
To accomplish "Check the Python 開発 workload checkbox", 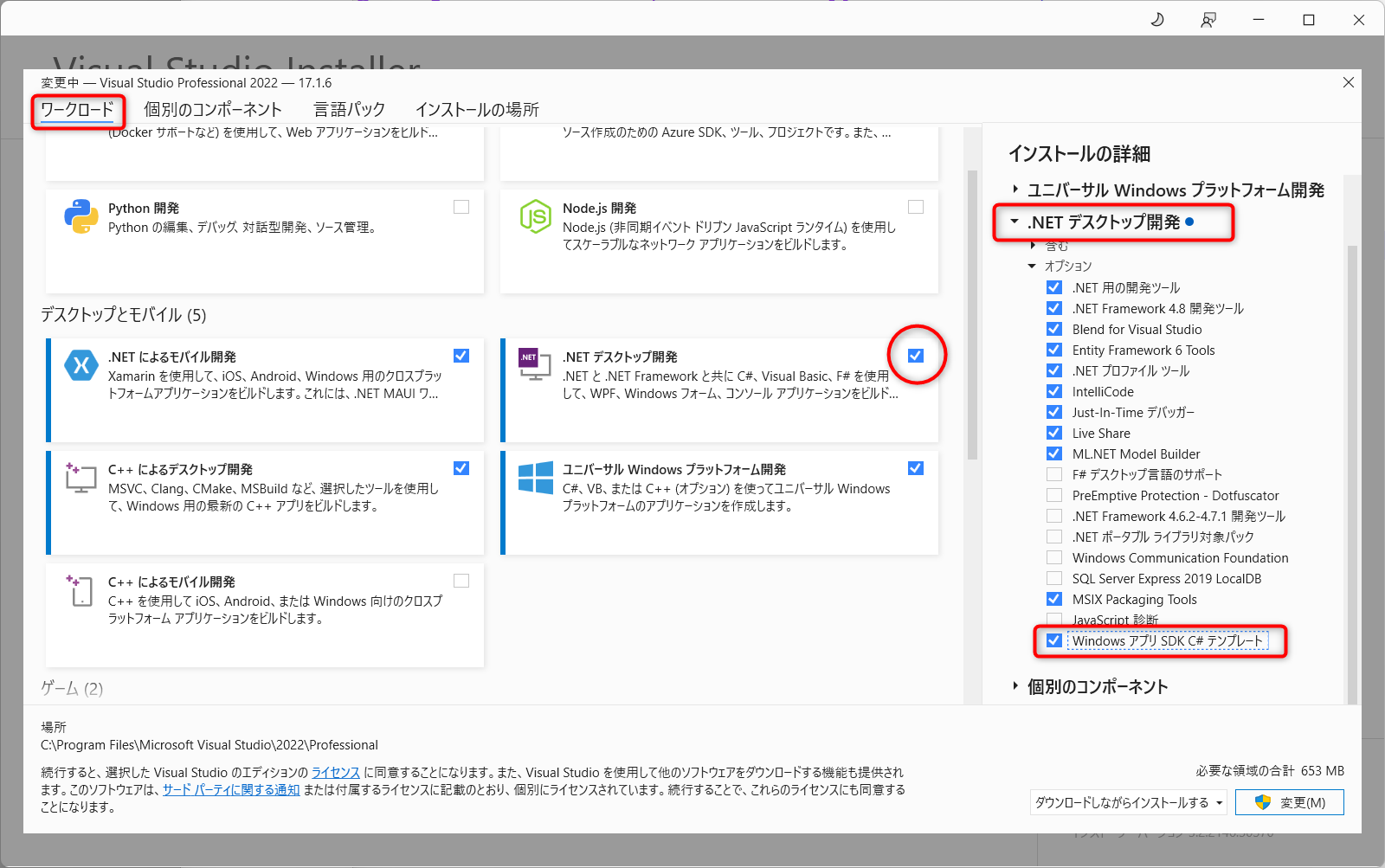I will pyautogui.click(x=461, y=207).
